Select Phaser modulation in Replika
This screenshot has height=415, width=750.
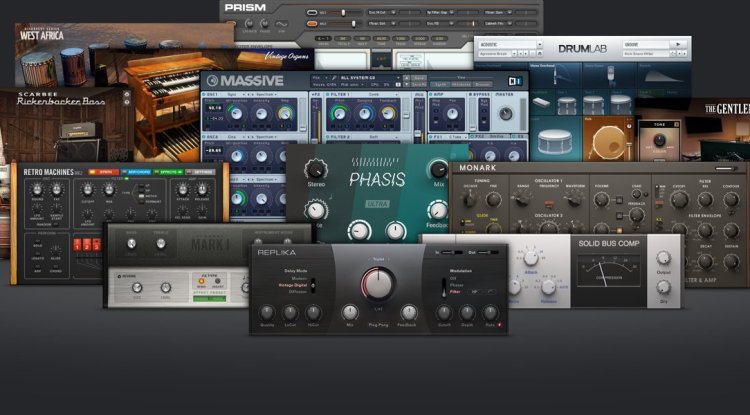tap(457, 285)
